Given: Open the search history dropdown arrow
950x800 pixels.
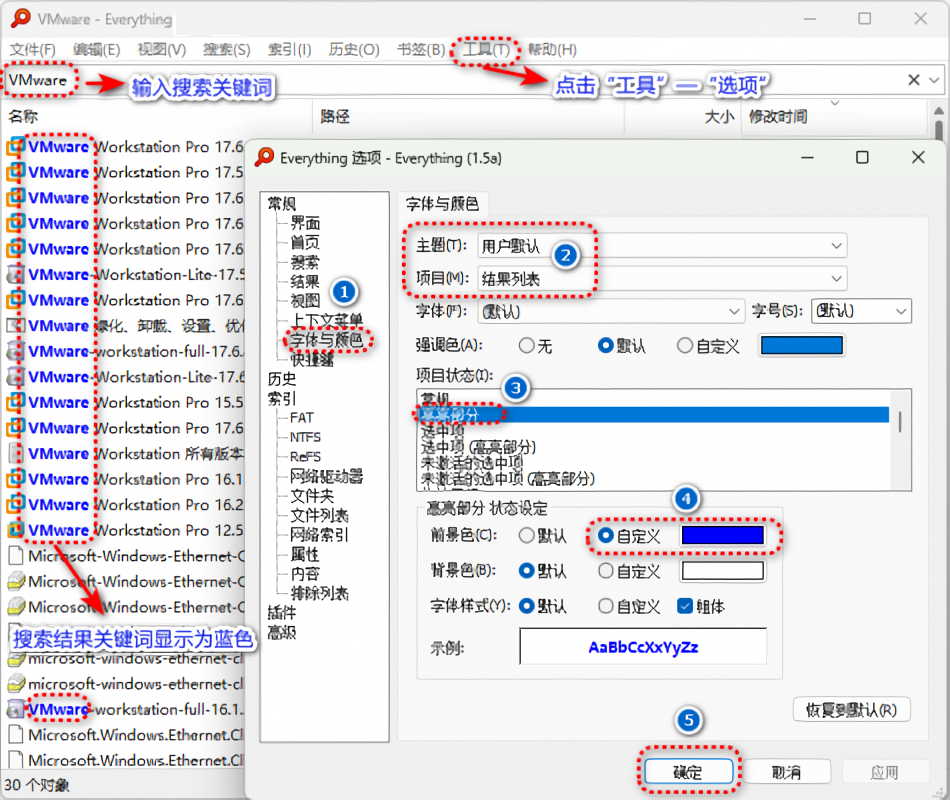Looking at the screenshot, I should coord(934,80).
